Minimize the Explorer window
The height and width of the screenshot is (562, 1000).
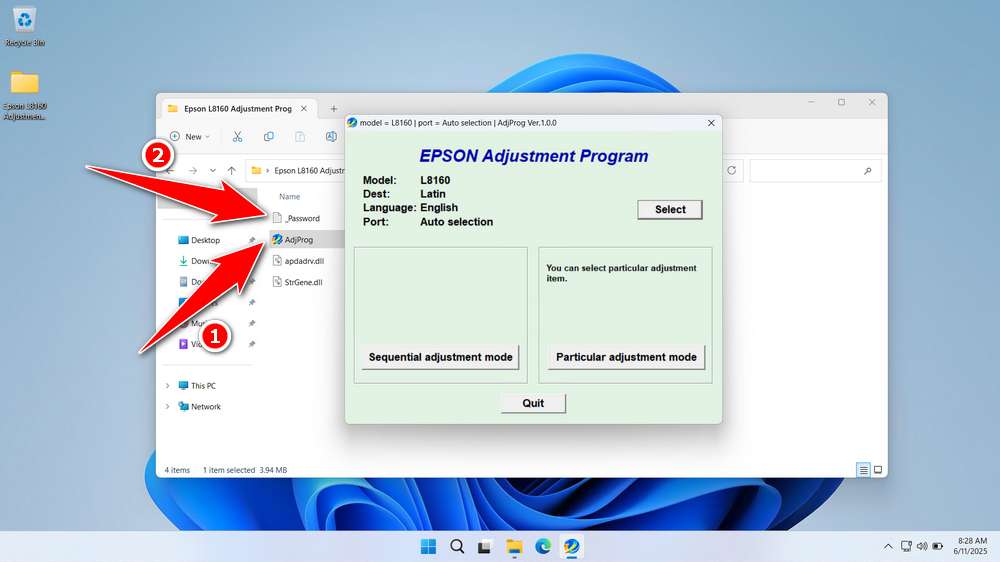(x=811, y=102)
